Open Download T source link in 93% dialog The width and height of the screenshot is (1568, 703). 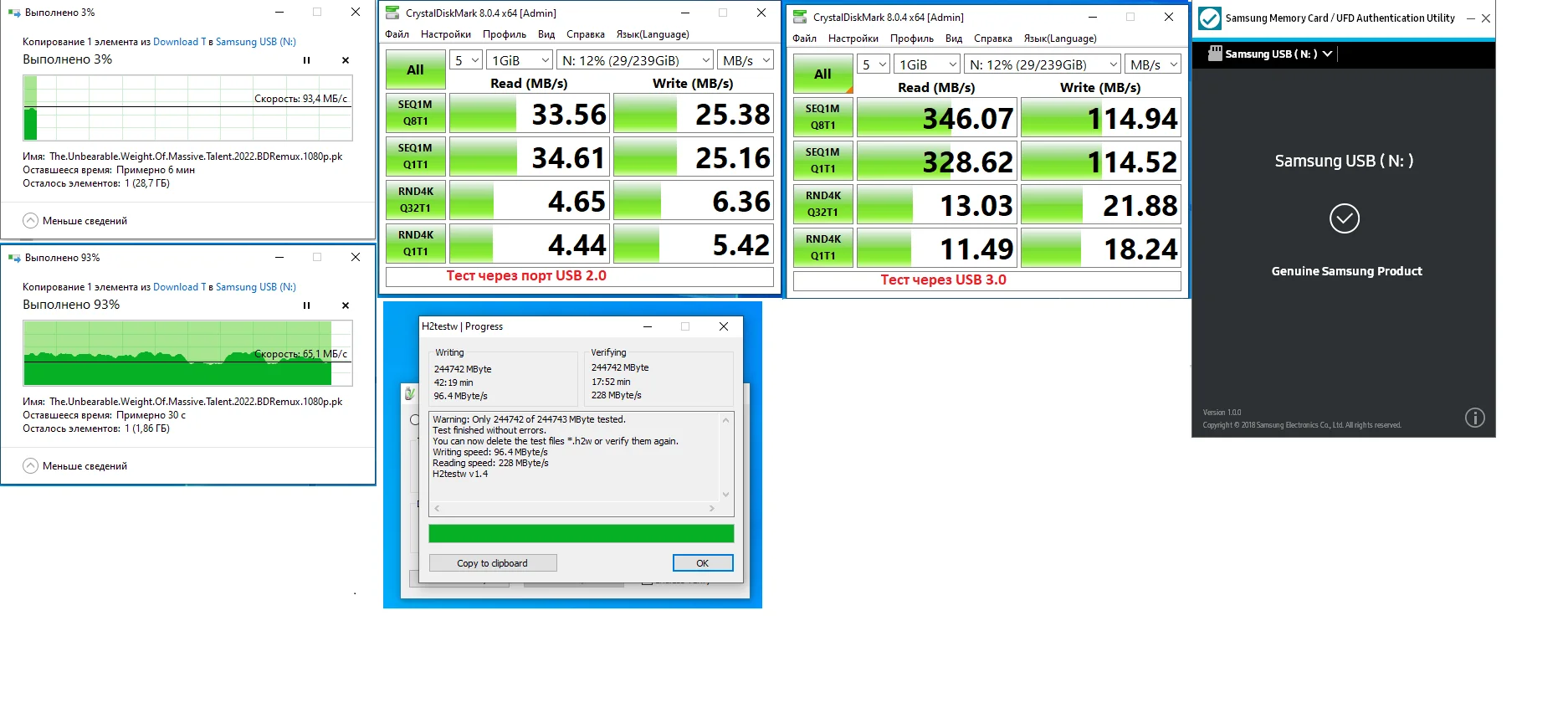pyautogui.click(x=179, y=287)
